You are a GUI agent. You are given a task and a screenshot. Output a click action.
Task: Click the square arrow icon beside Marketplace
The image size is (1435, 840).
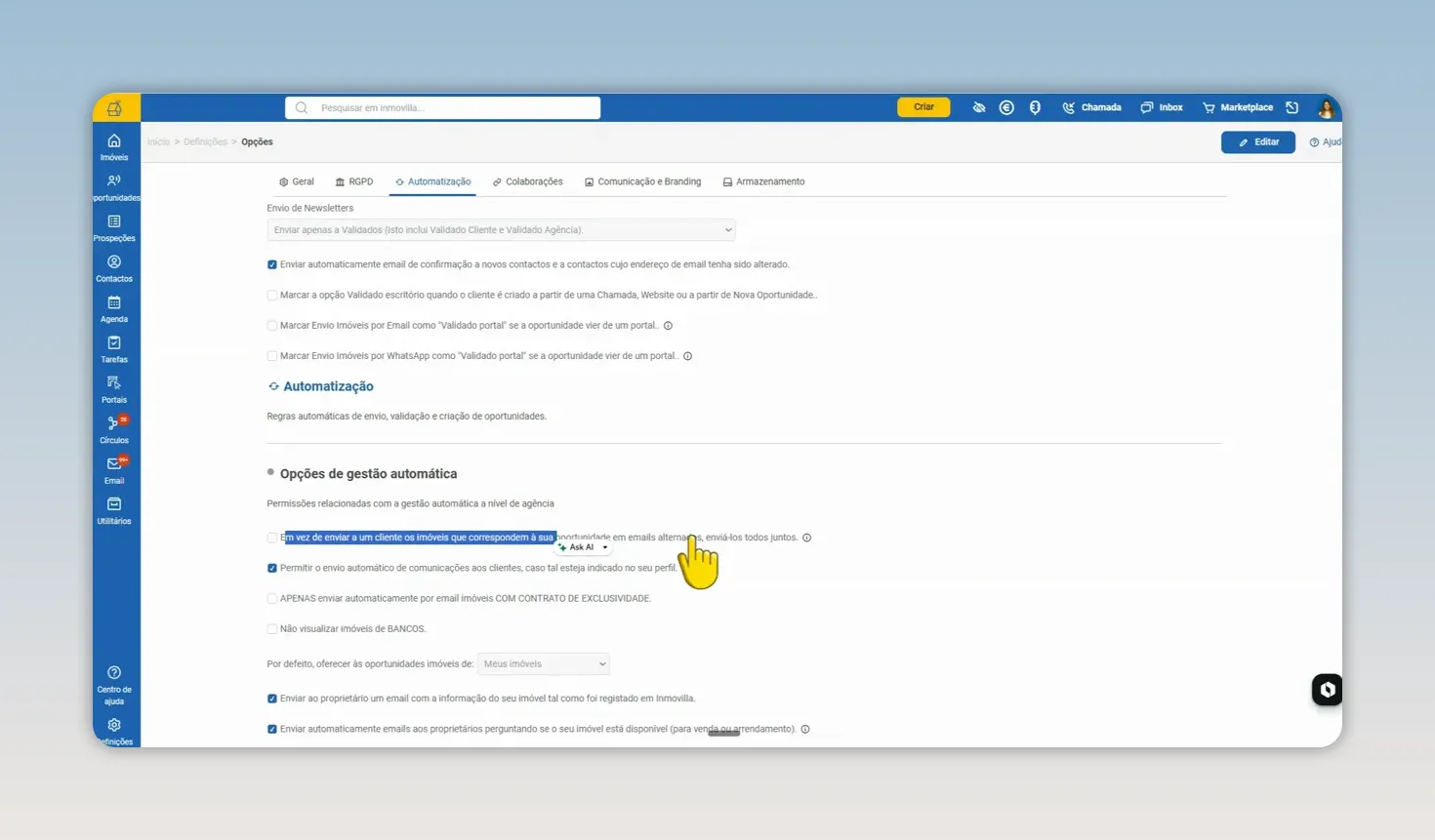(1292, 107)
